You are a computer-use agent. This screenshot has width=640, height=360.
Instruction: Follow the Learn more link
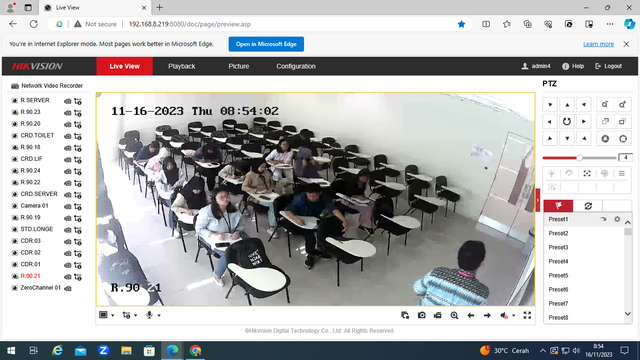tap(598, 44)
